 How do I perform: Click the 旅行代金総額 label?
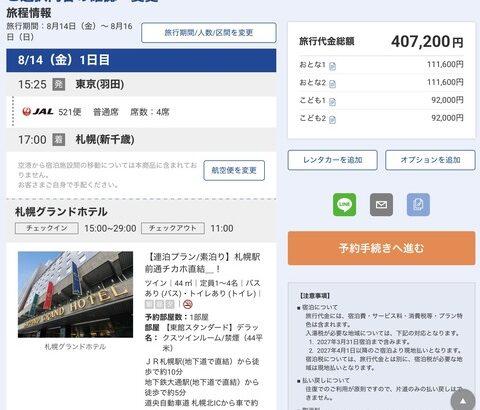pyautogui.click(x=327, y=42)
